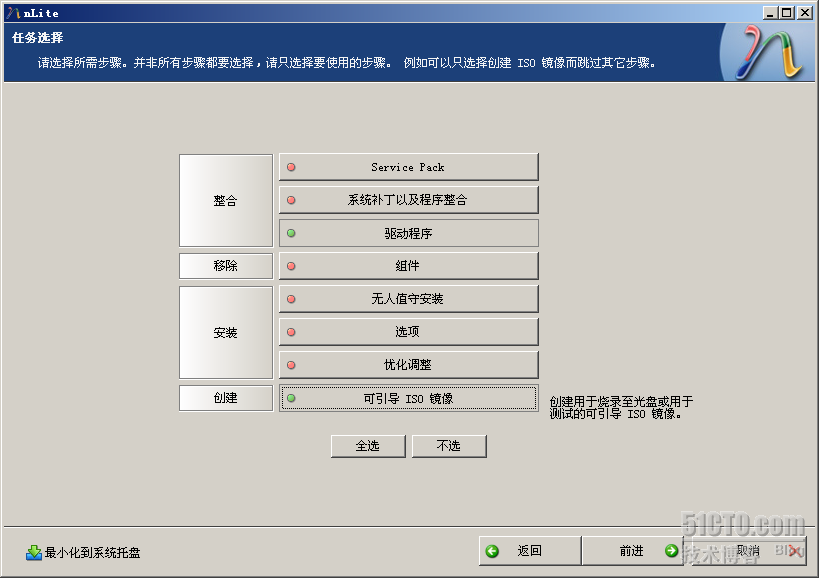Select all tasks with 全选
The image size is (819, 578).
pyautogui.click(x=368, y=446)
